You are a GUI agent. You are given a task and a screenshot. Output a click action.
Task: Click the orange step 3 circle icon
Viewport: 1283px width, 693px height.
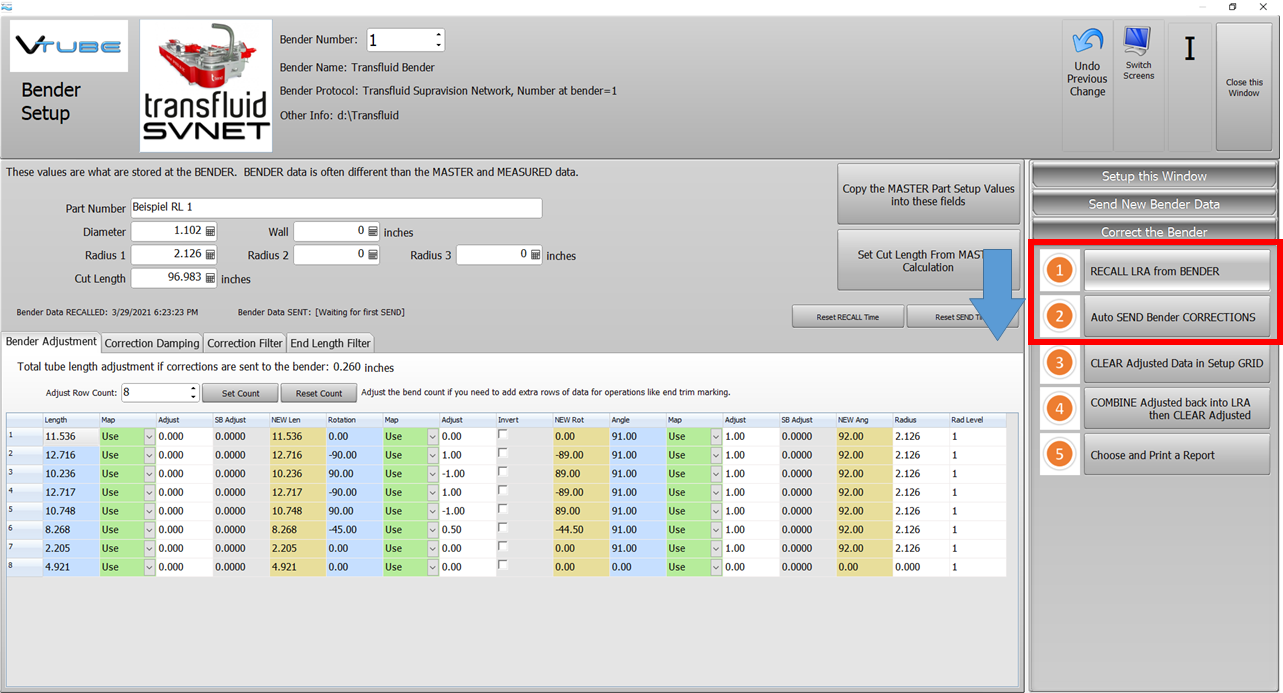click(x=1059, y=363)
